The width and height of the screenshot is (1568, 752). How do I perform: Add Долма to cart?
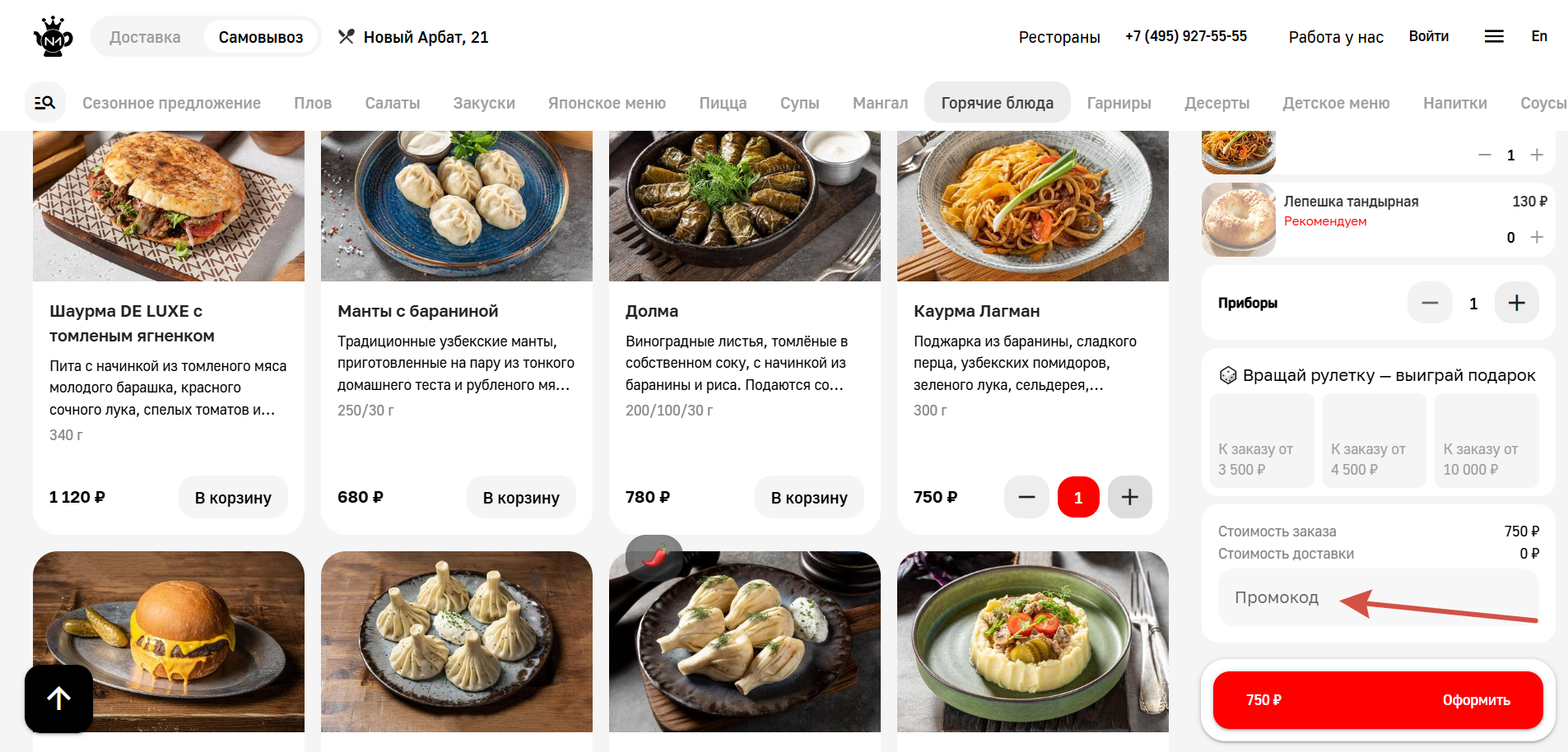809,497
